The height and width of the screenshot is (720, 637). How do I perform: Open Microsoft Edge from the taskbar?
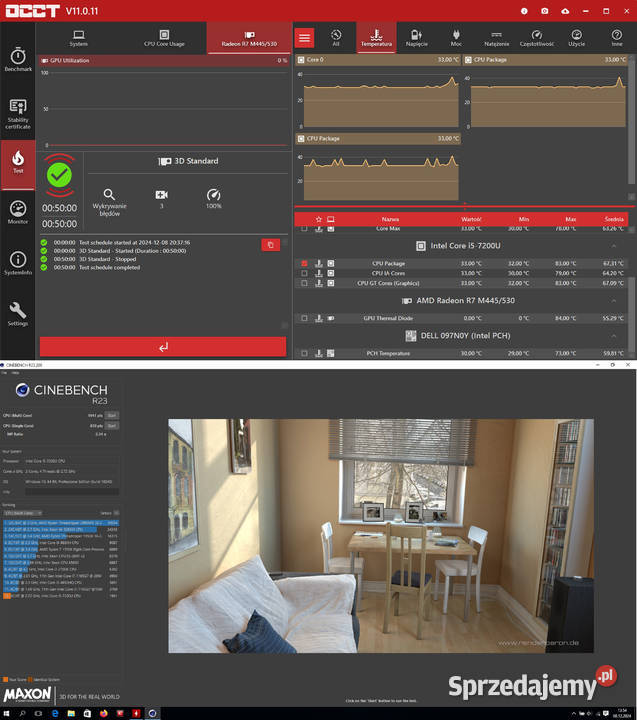(x=55, y=714)
